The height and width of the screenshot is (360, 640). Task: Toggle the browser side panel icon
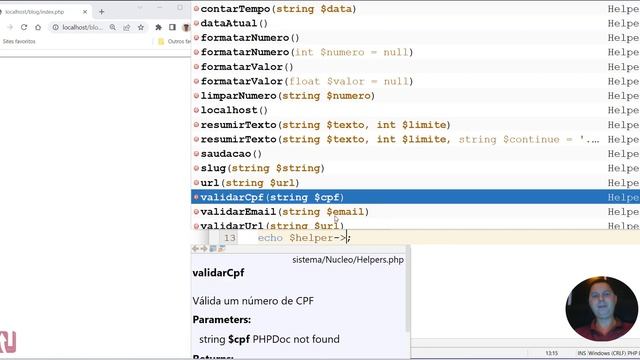172,27
